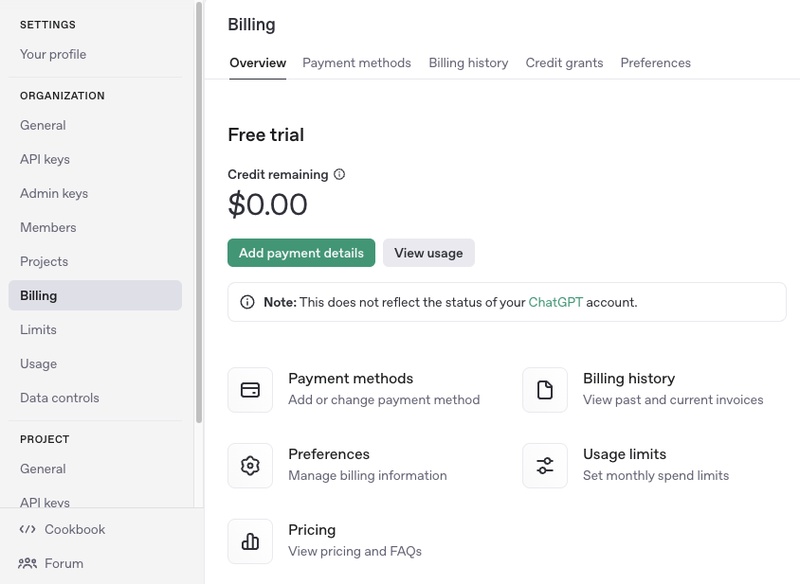Open Projects in sidebar
This screenshot has width=800, height=584.
[x=44, y=262]
